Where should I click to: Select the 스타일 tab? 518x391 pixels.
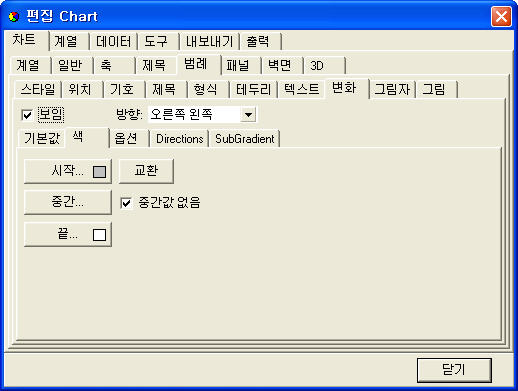tap(38, 89)
